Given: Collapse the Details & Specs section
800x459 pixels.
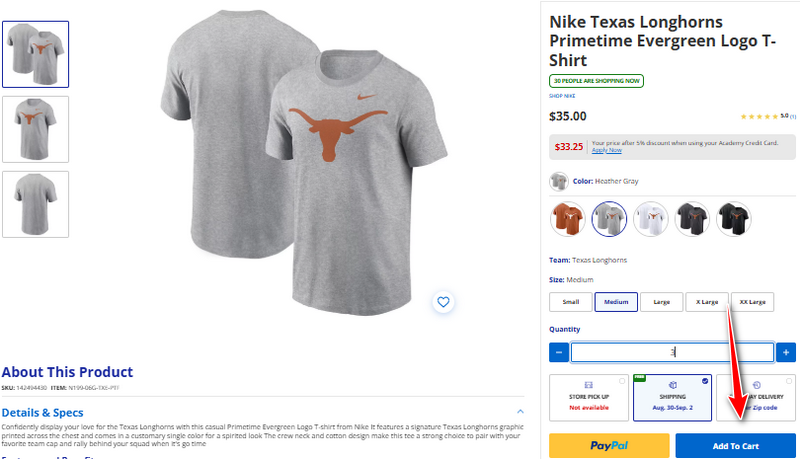Looking at the screenshot, I should click(x=520, y=411).
